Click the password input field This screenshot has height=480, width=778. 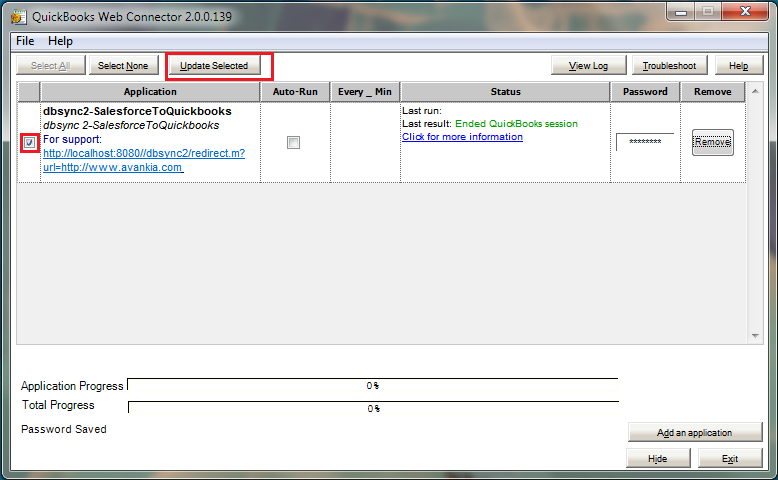point(644,142)
